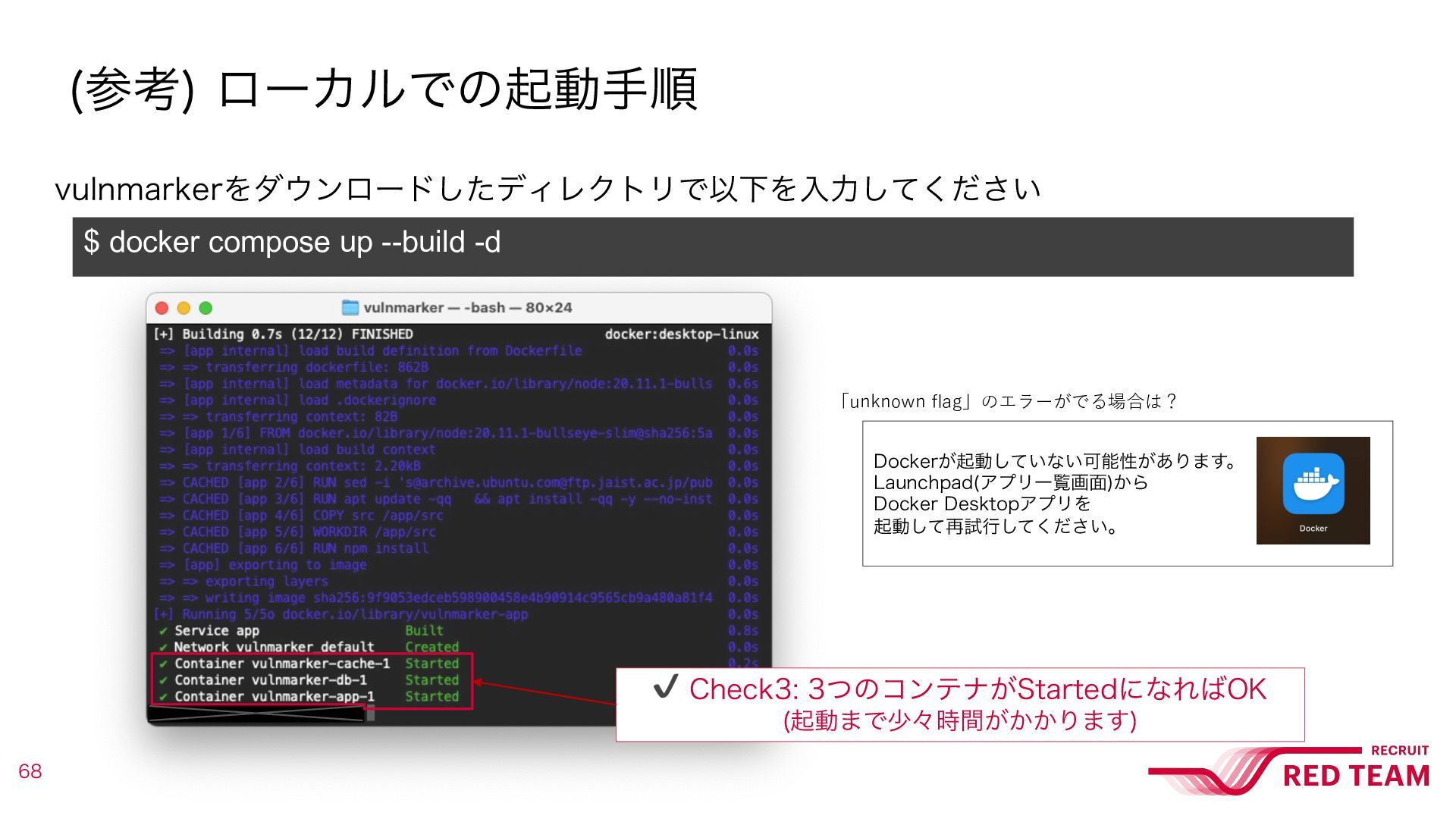Click the Building FINISHED line in terminal
The width and height of the screenshot is (1456, 819).
pos(283,334)
